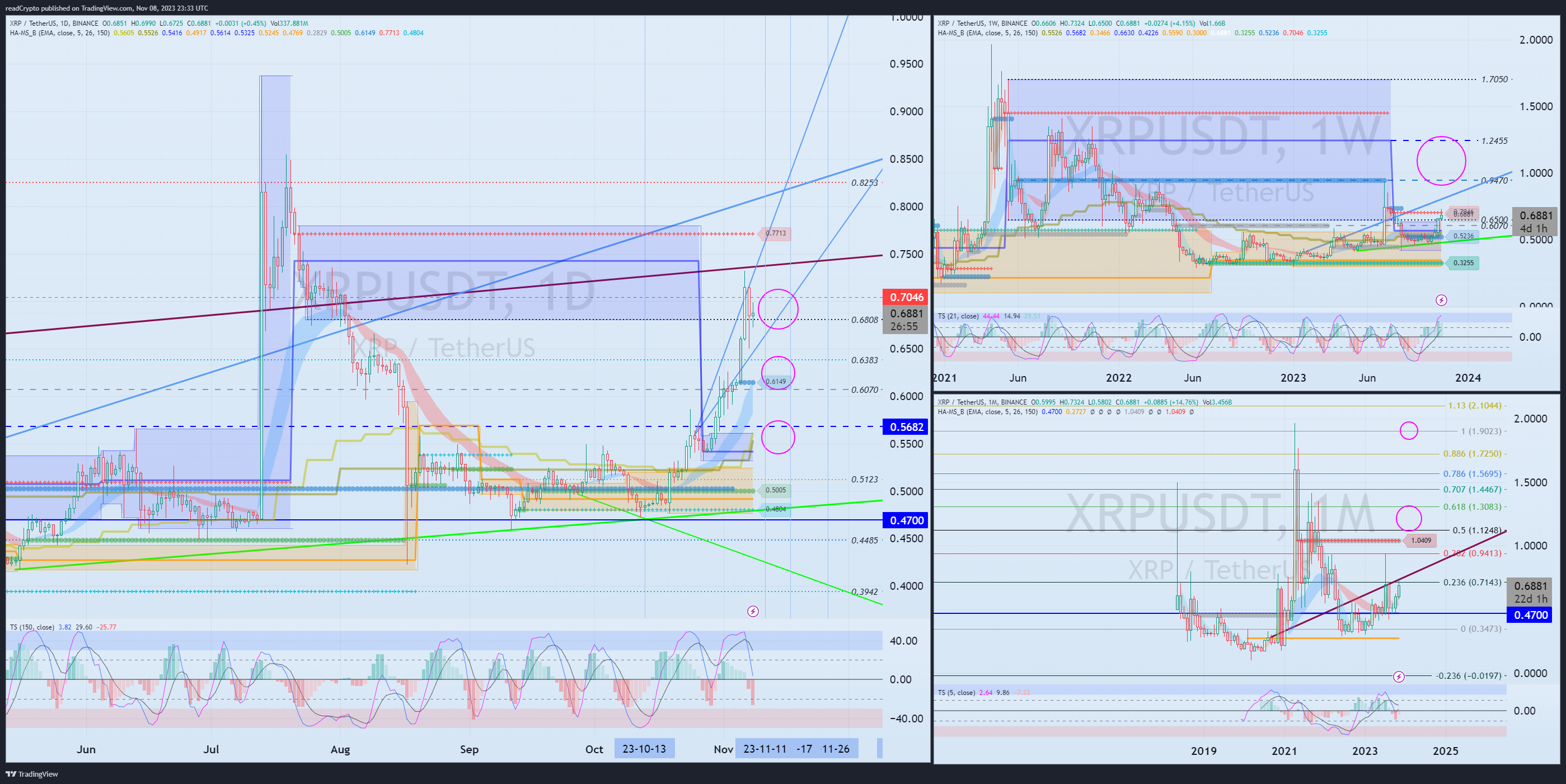Click the Fibonacci label 1.13 (2.1044)

pos(1474,405)
